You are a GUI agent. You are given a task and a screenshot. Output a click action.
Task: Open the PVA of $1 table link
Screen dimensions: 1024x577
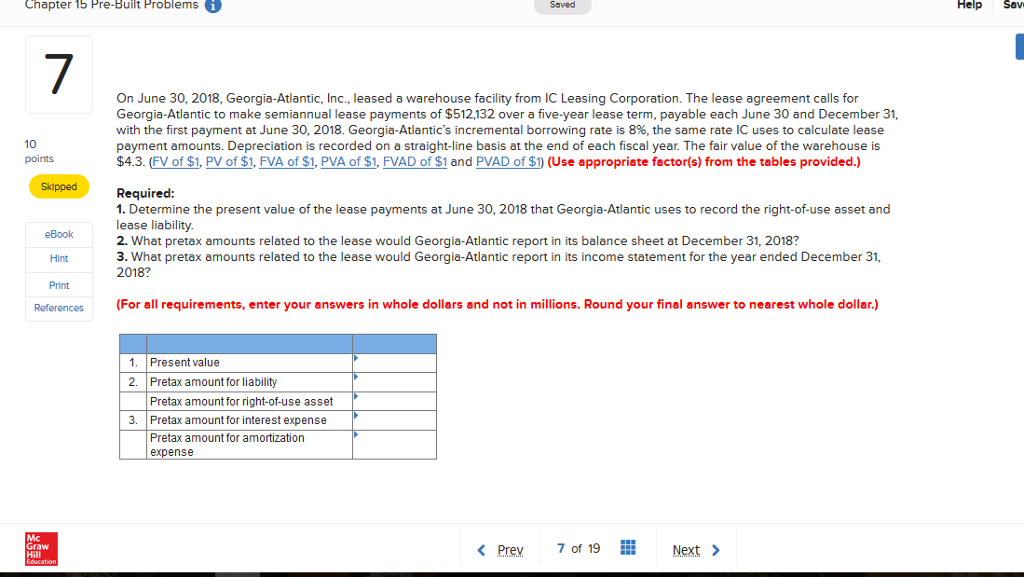(348, 162)
